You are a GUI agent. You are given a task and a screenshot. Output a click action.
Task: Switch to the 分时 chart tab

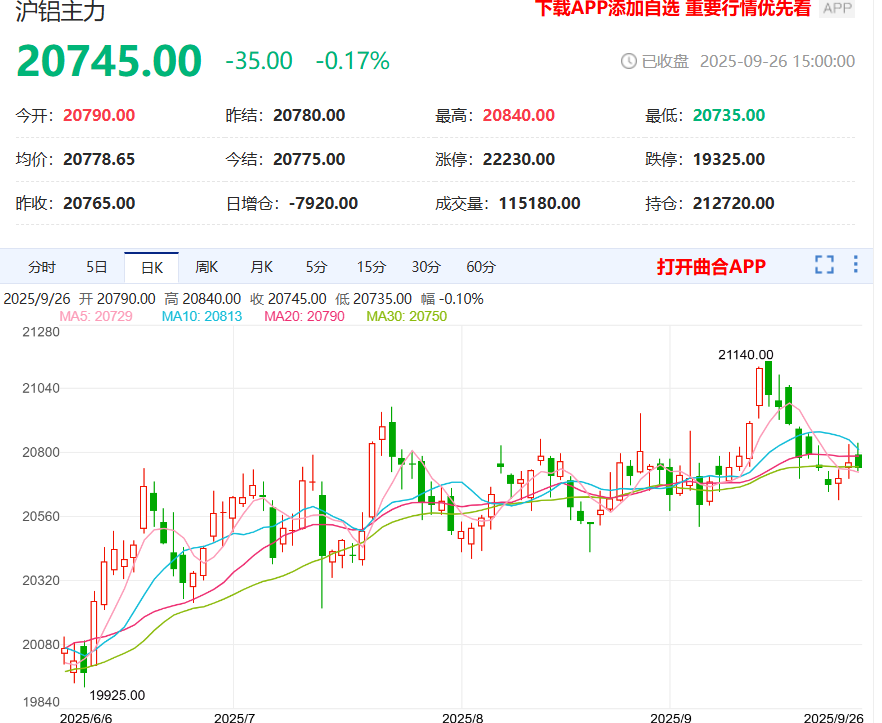coord(42,267)
